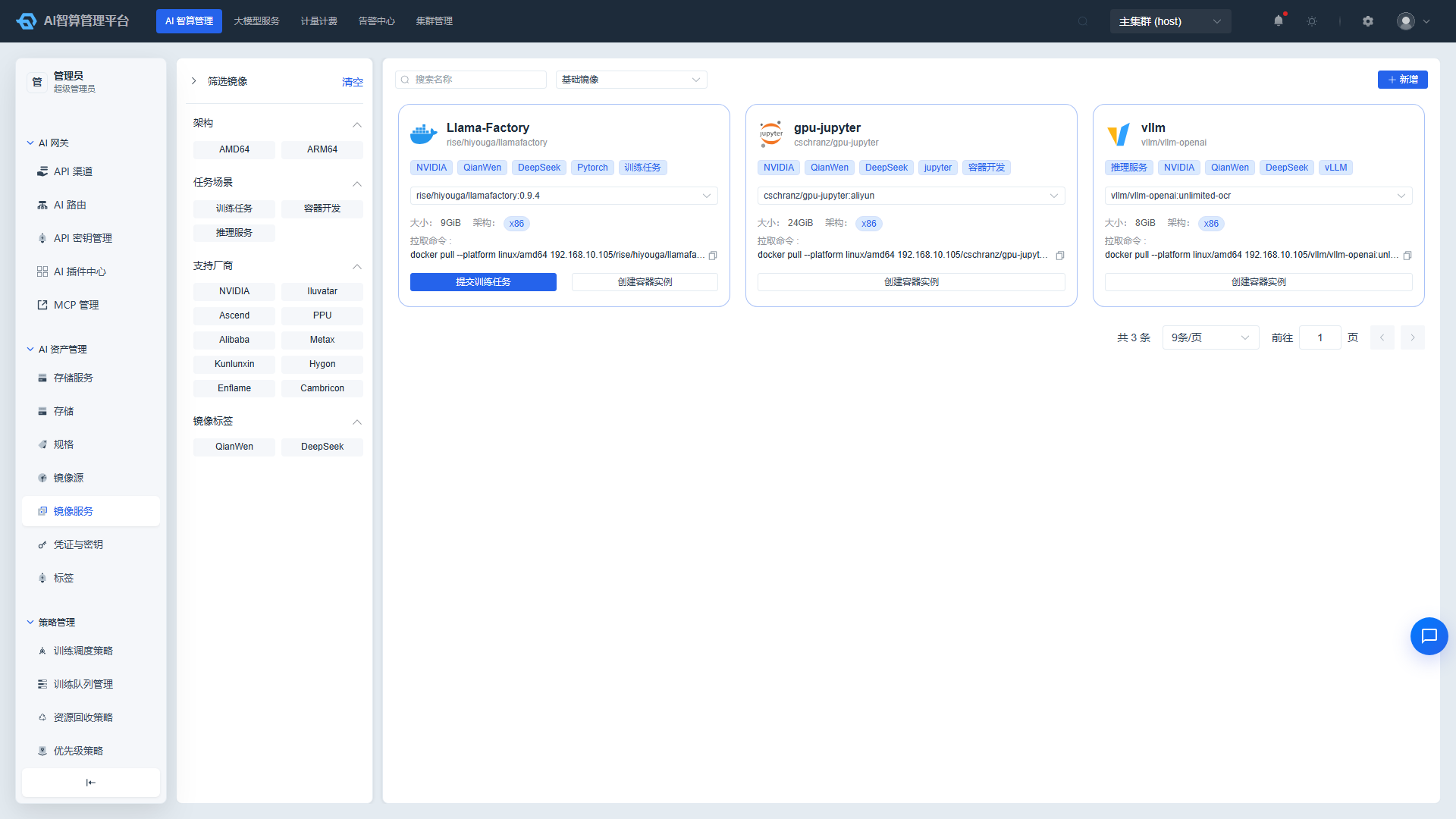The width and height of the screenshot is (1456, 819).
Task: Copy the Llama-Factory docker pull command
Action: (713, 256)
